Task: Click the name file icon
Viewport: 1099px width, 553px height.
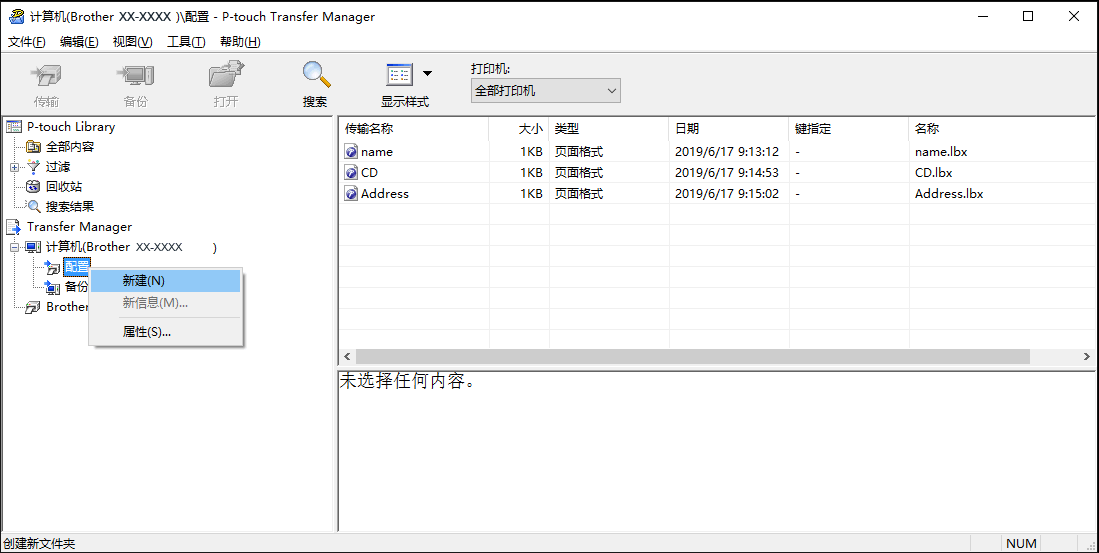Action: [x=351, y=151]
